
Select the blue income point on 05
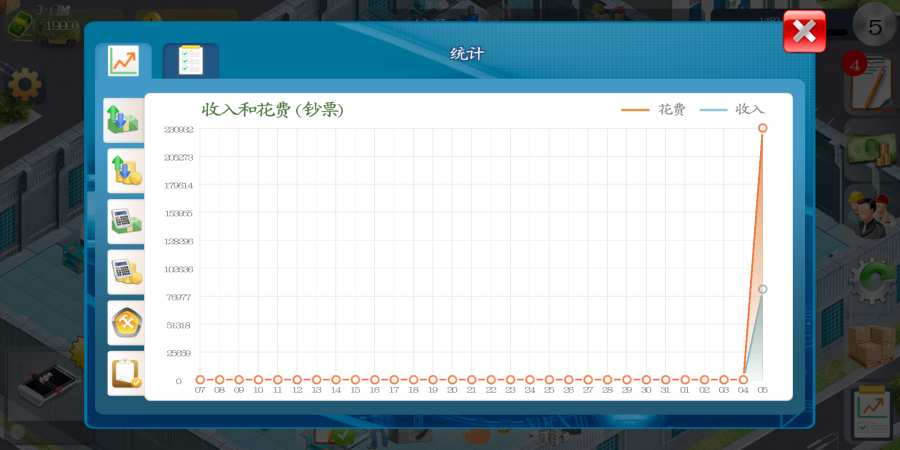(763, 289)
